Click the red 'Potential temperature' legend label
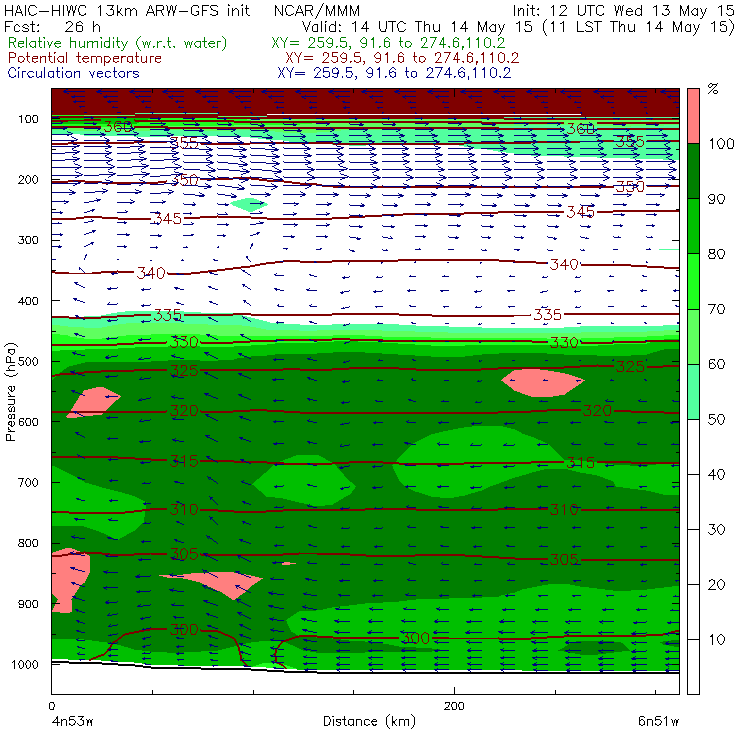This screenshot has height=740, width=740. coord(85,58)
